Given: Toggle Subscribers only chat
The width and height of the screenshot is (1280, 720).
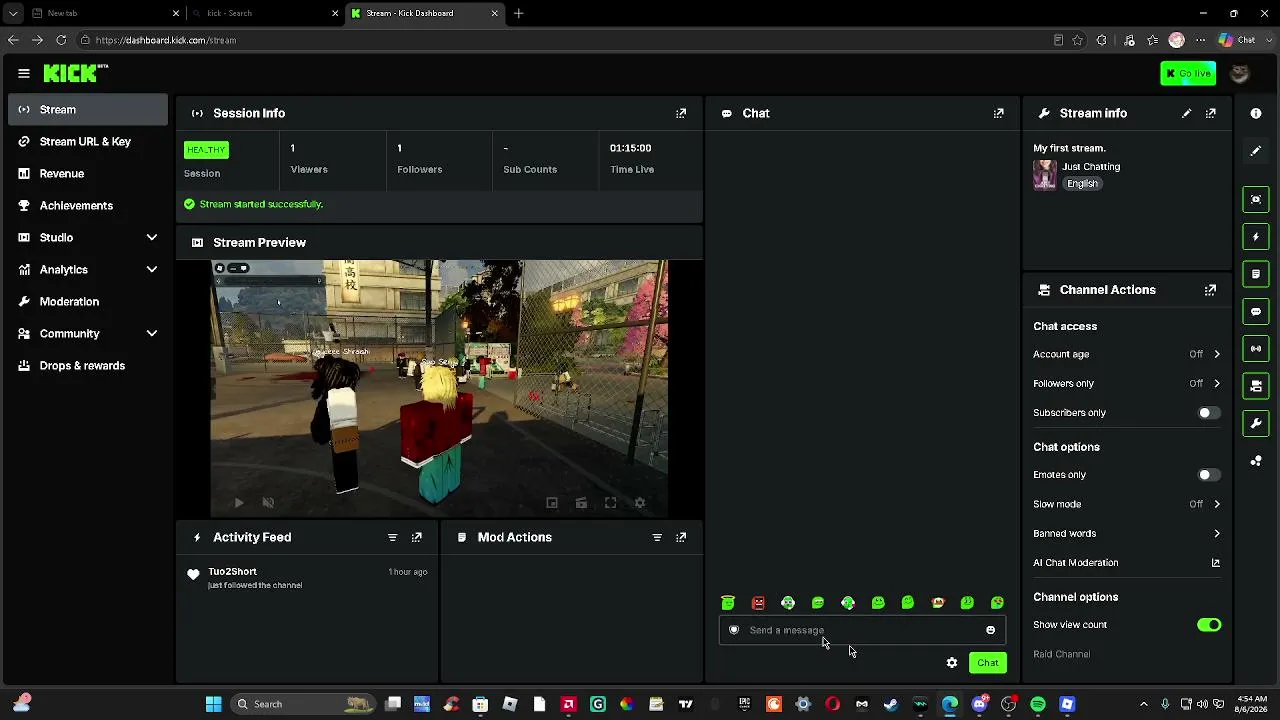Looking at the screenshot, I should [x=1209, y=413].
